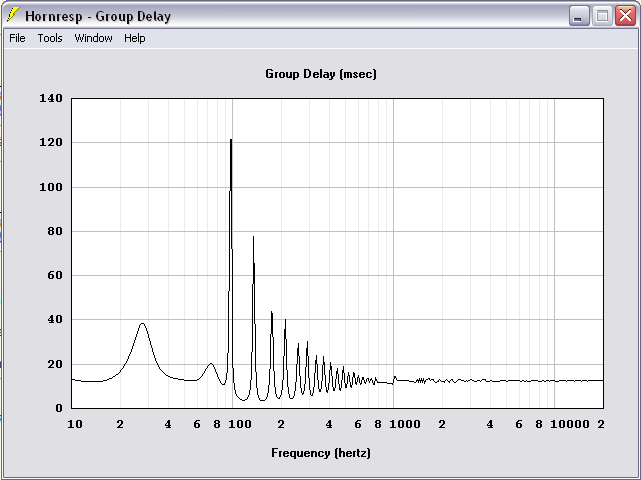The width and height of the screenshot is (641, 480).
Task: Click the tallest group delay peak near 100 Hz
Action: point(231,140)
